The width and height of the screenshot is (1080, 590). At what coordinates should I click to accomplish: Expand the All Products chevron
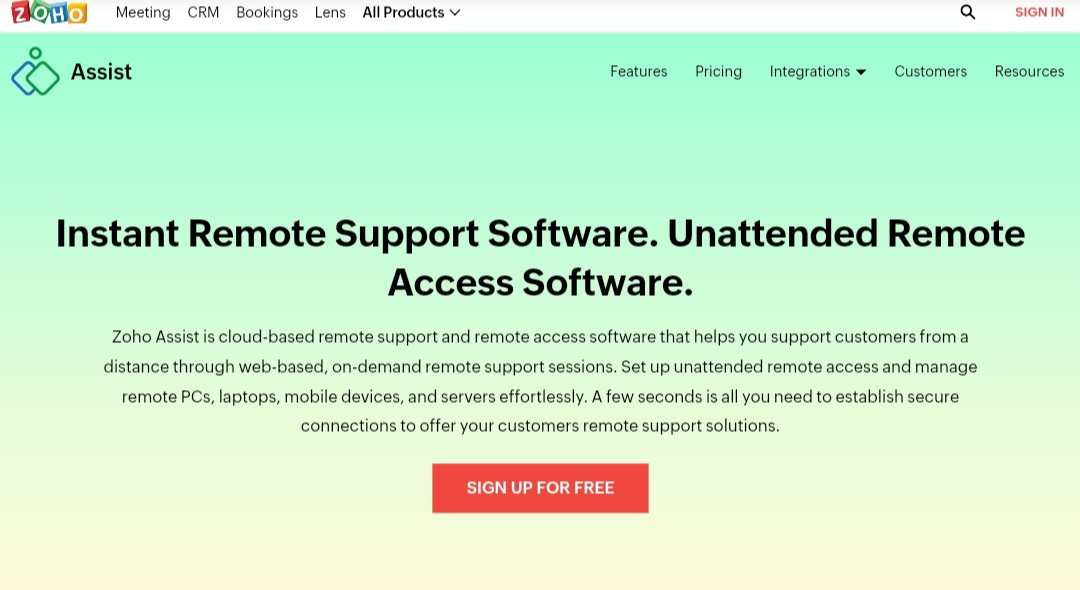(455, 12)
